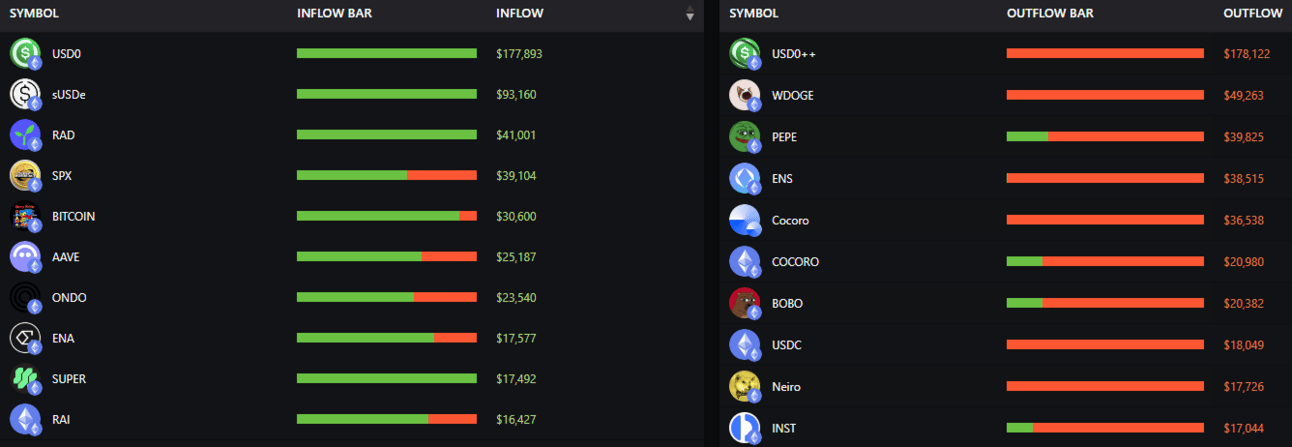Click the INFLOW BAR column header

click(334, 13)
